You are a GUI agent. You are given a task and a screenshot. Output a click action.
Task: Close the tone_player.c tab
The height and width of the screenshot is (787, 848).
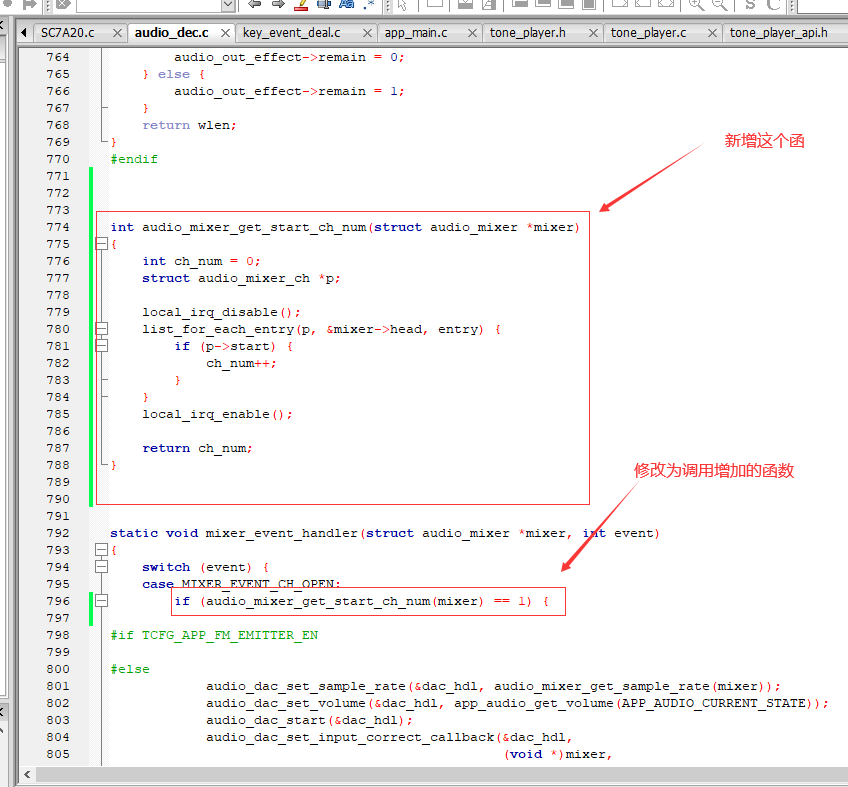[712, 34]
